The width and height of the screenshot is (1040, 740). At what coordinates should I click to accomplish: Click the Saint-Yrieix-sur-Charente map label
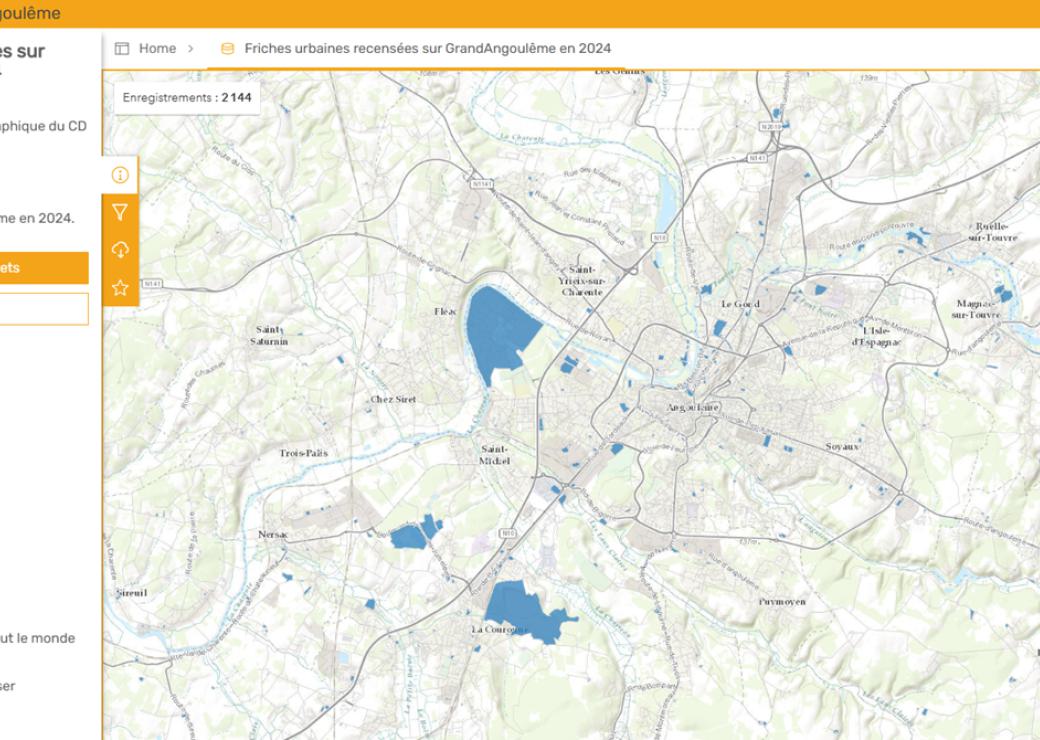pyautogui.click(x=582, y=280)
